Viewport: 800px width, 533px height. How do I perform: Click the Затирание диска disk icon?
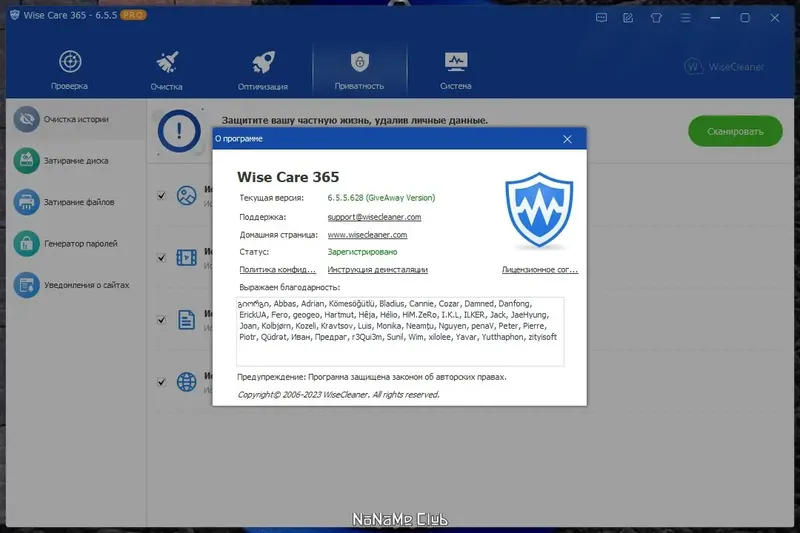point(27,161)
